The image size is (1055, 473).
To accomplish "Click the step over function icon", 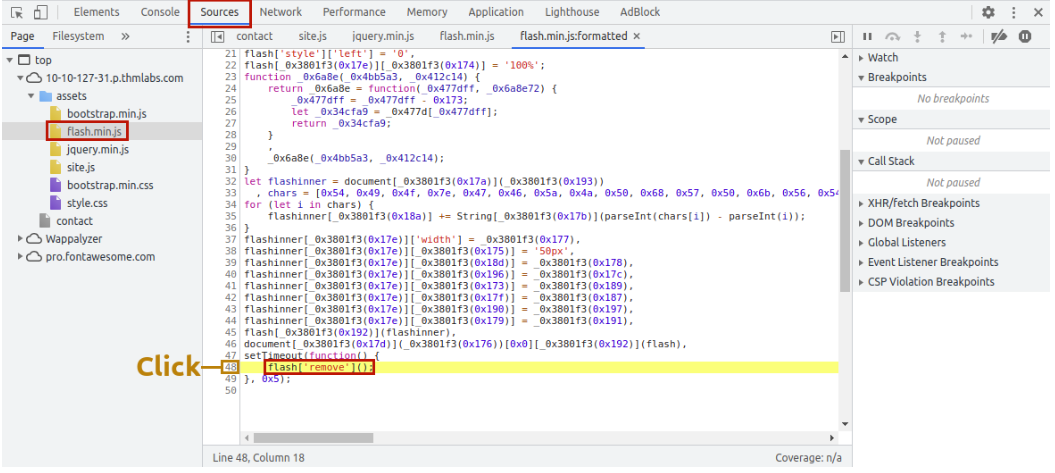I will [x=892, y=36].
